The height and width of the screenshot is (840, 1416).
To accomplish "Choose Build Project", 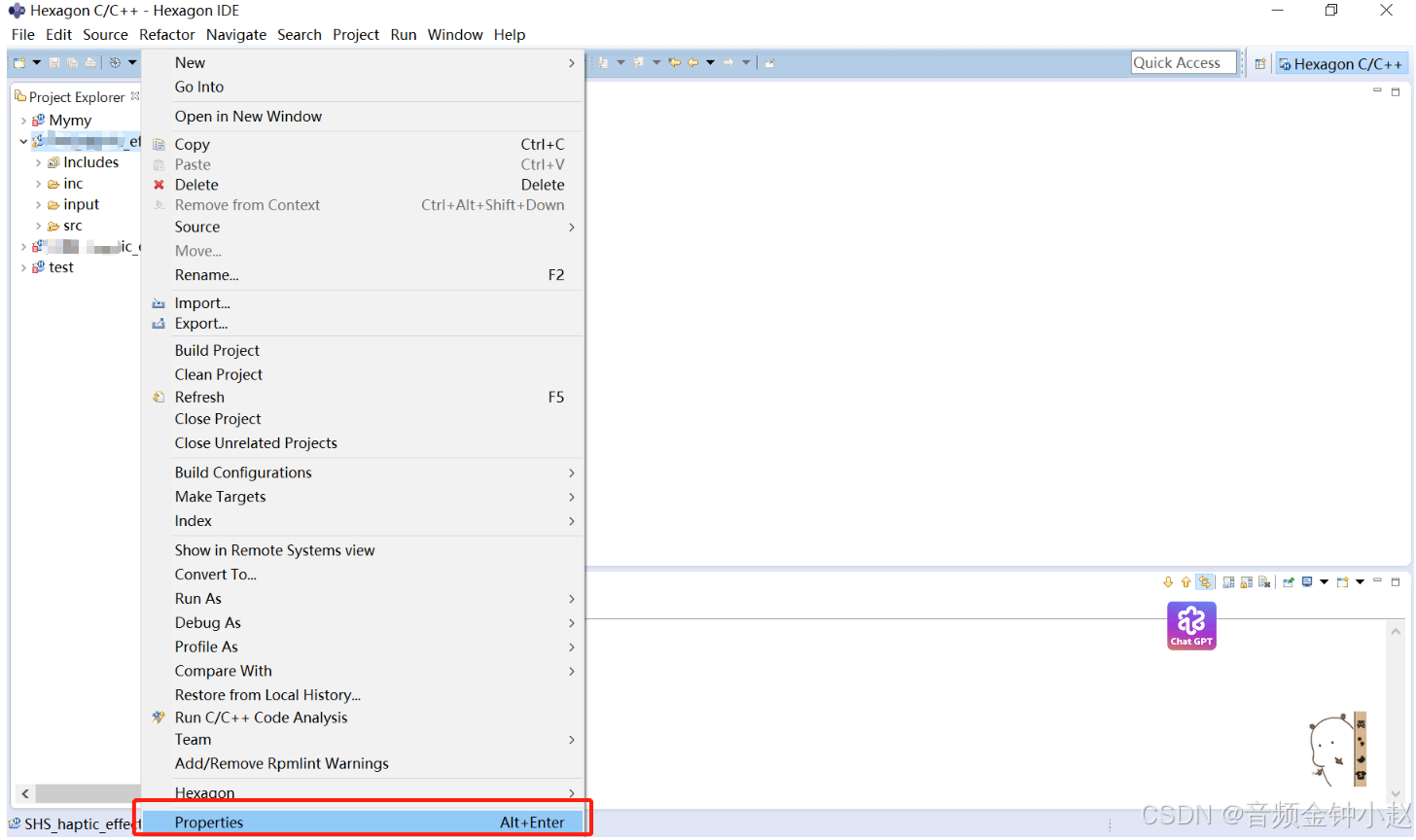I will 363,350.
